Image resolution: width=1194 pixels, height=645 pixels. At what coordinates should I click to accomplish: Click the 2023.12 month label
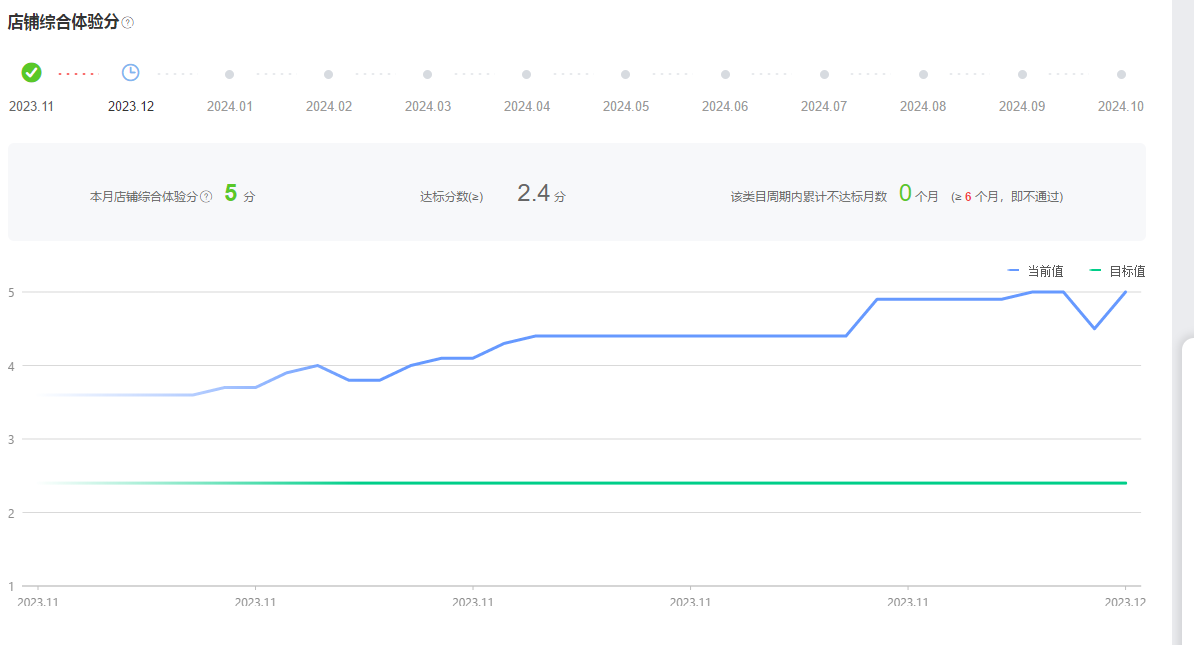click(x=131, y=106)
